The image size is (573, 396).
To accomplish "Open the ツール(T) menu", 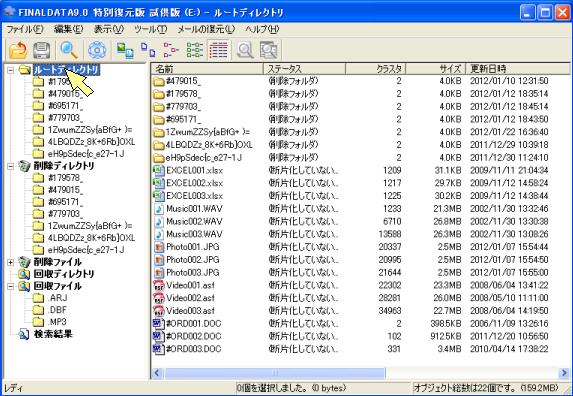I will pyautogui.click(x=150, y=29).
